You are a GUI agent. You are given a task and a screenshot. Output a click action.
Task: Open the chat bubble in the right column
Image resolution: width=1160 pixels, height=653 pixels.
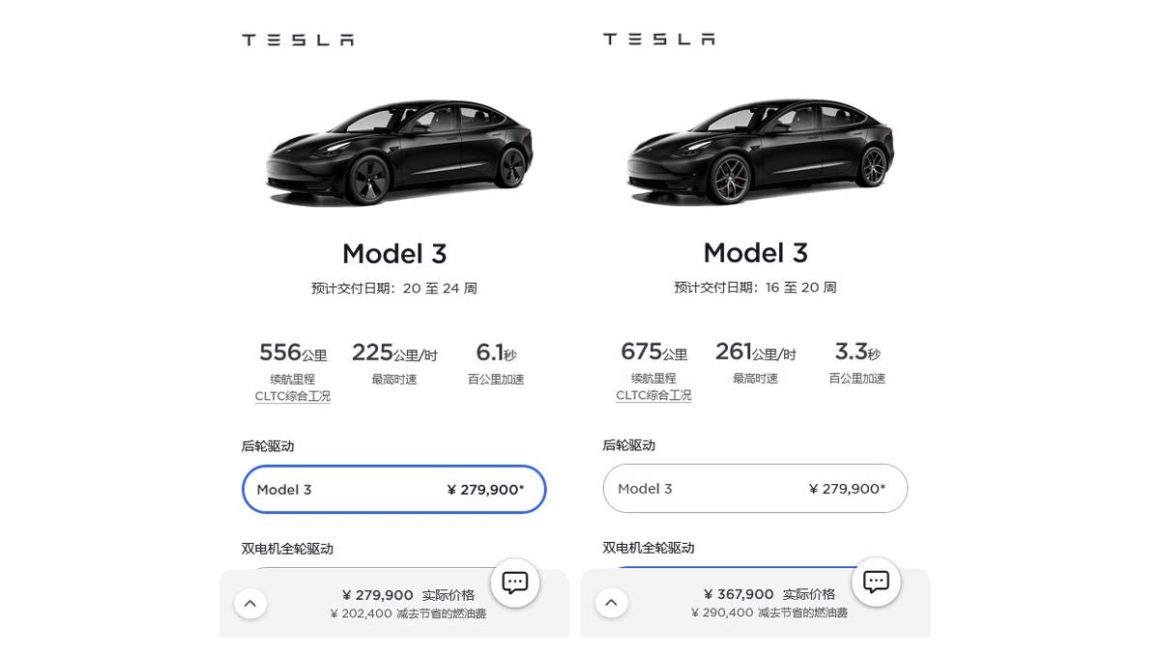coord(875,582)
